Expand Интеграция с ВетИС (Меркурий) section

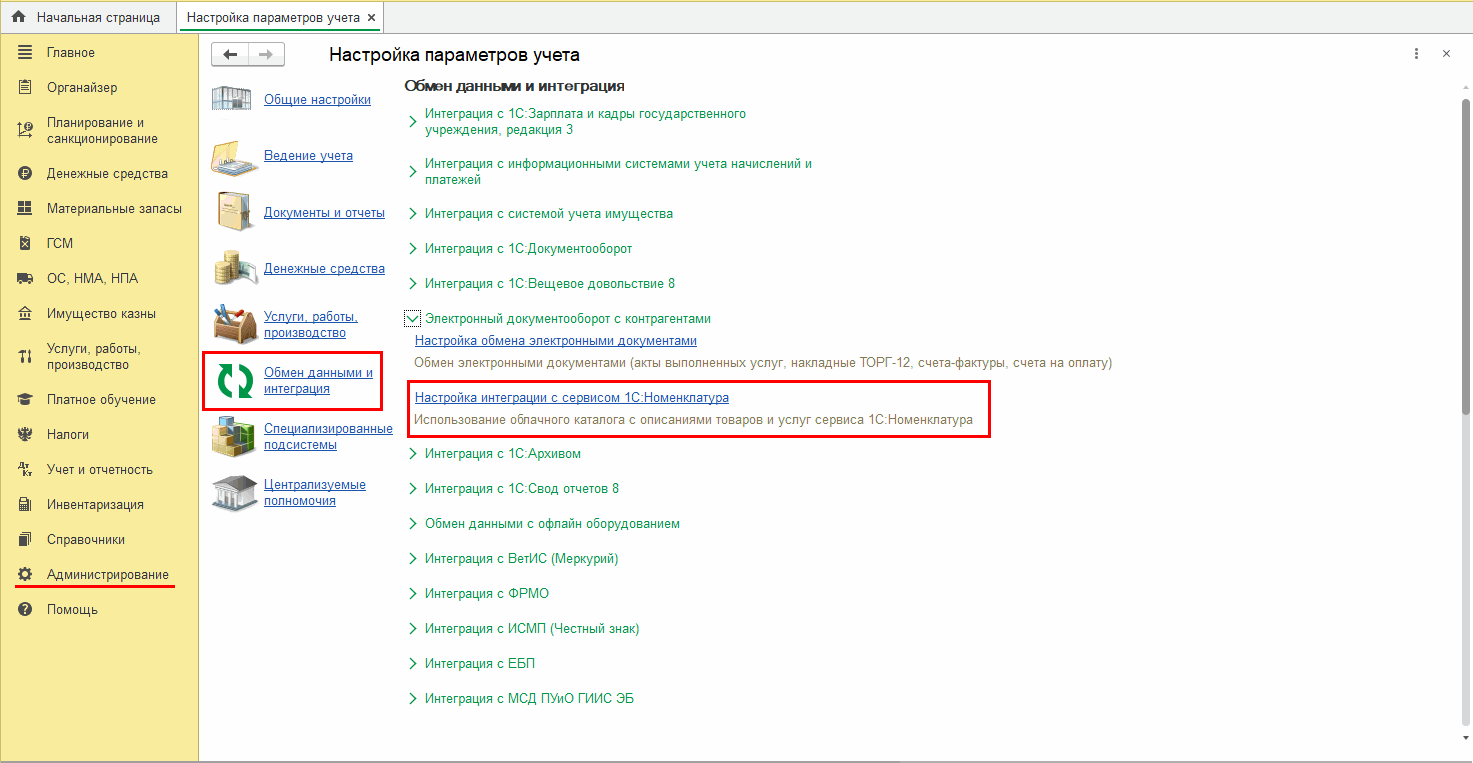click(412, 559)
